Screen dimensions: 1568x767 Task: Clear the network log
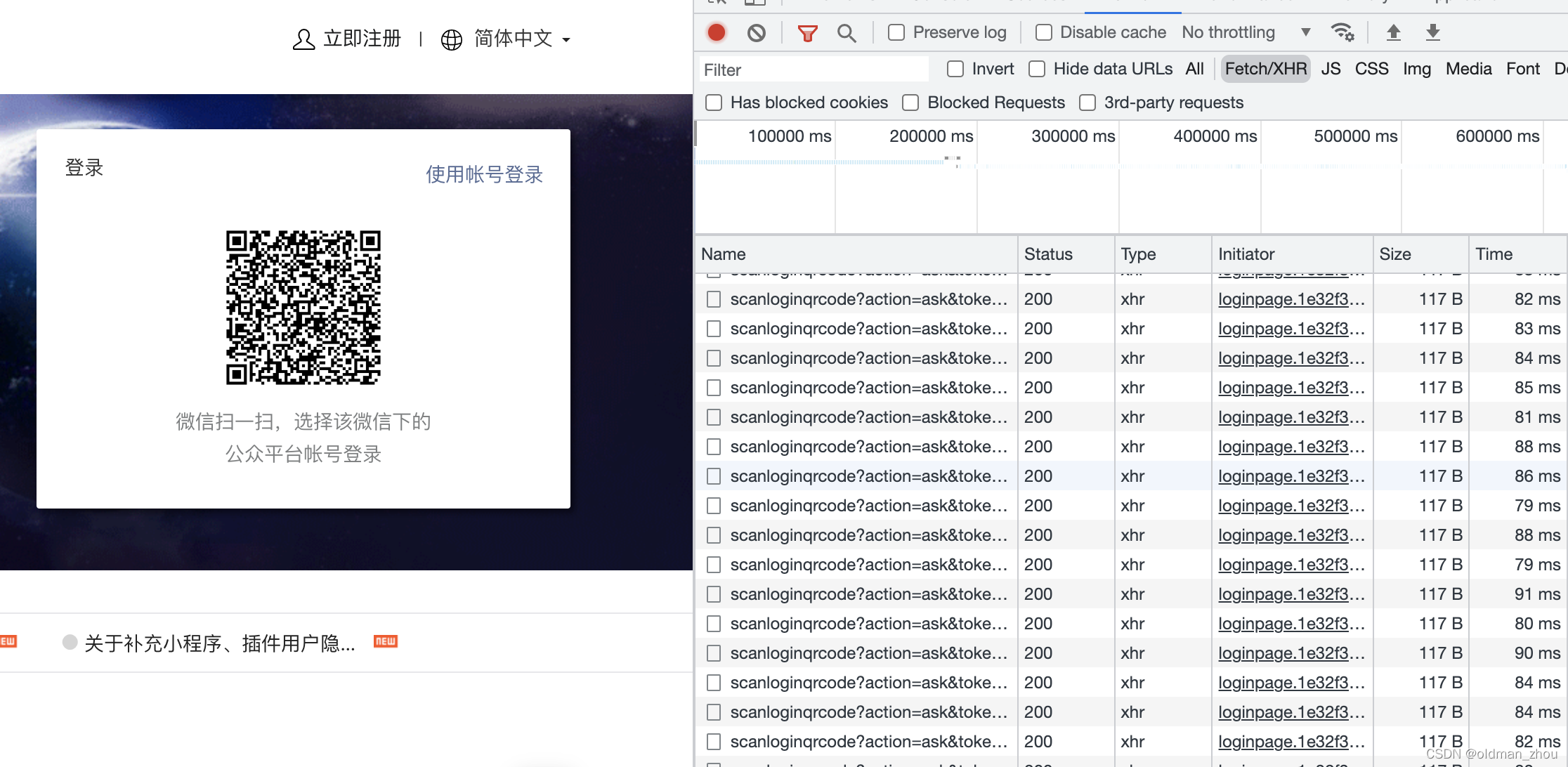click(x=757, y=32)
